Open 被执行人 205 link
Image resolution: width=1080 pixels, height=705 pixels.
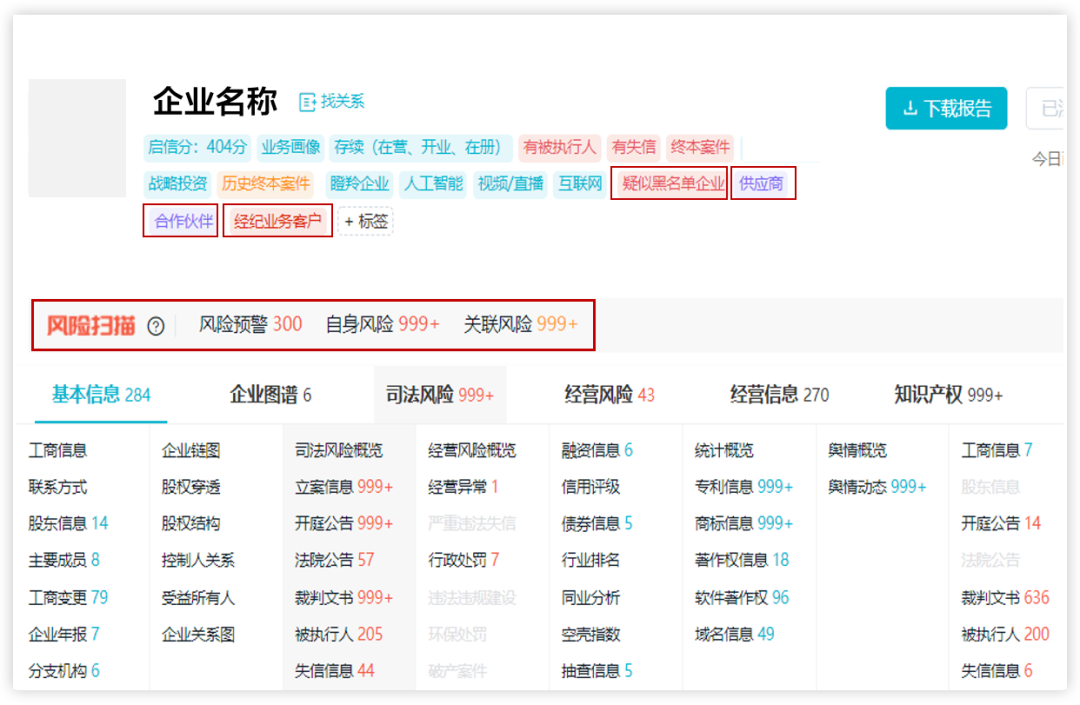339,633
